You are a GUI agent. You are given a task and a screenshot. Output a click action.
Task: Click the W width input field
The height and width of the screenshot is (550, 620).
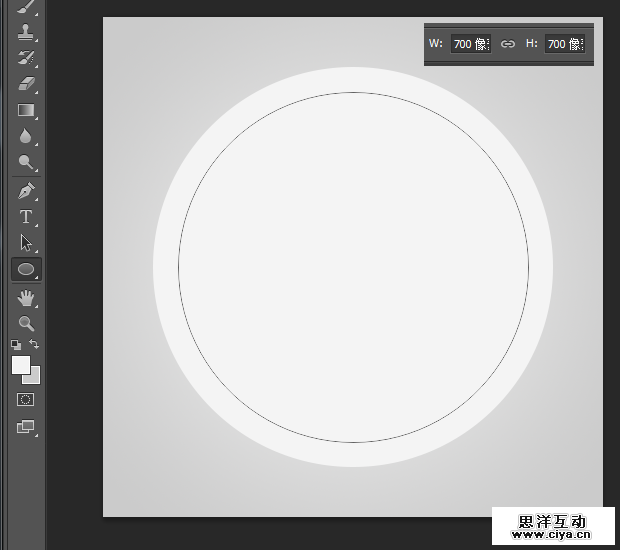469,44
